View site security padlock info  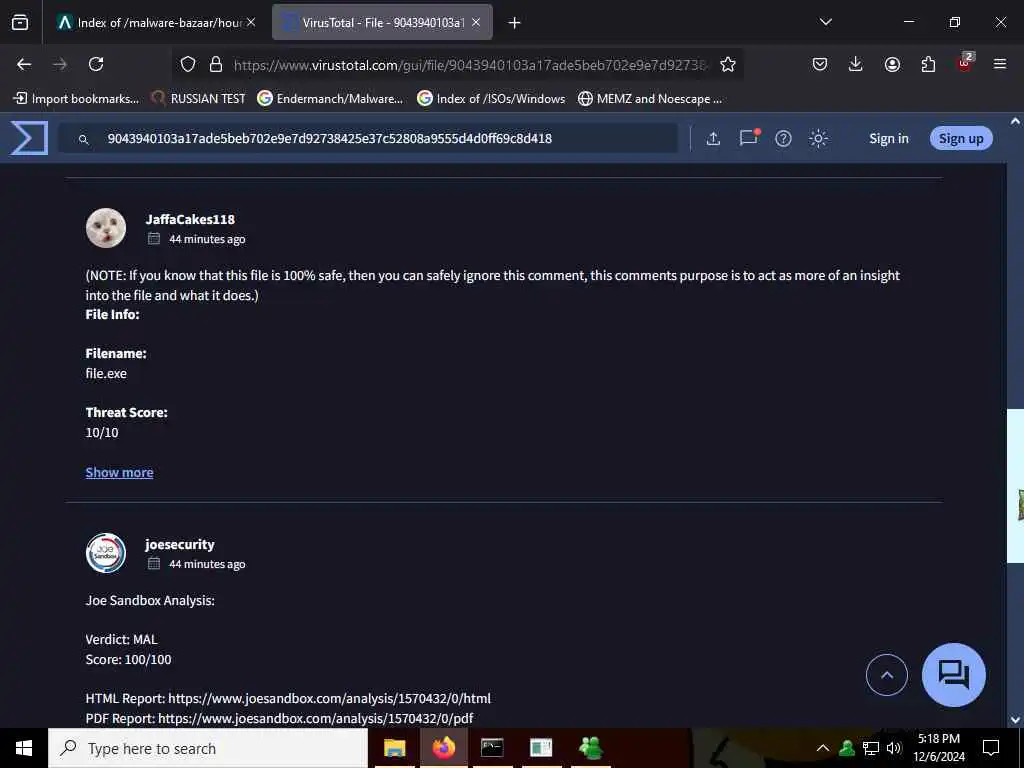tap(216, 64)
